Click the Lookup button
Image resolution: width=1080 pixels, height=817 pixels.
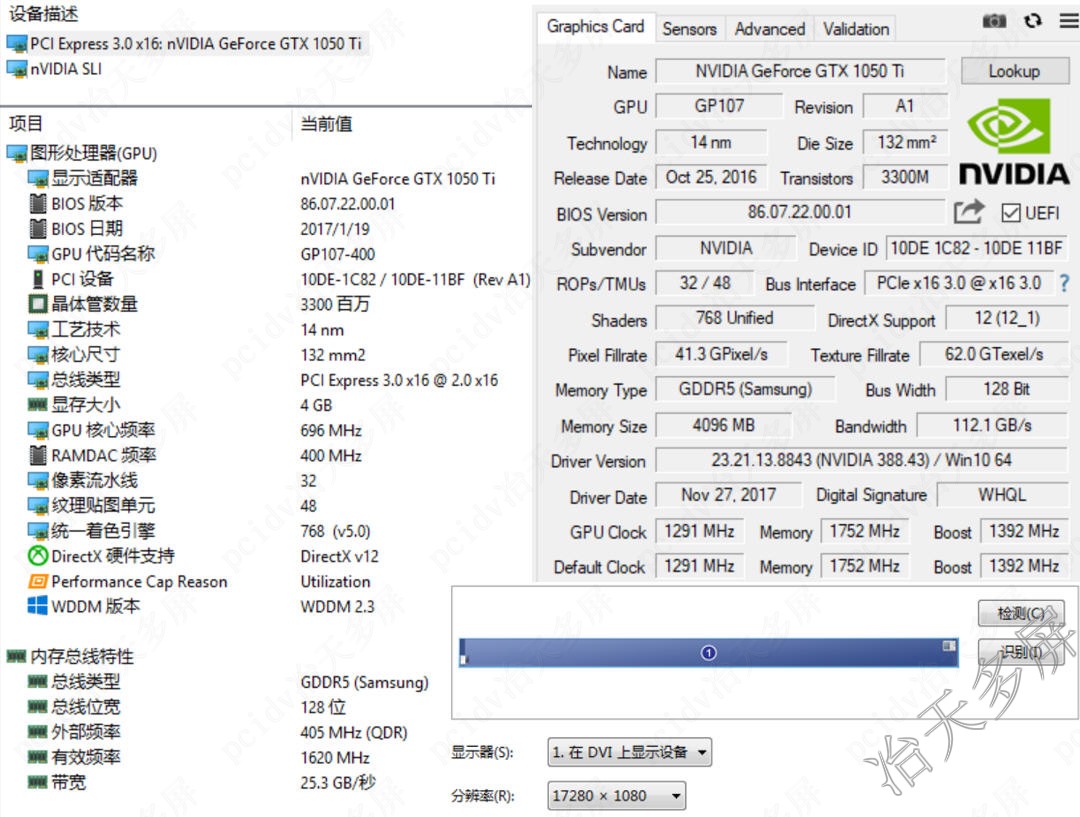(x=1015, y=71)
